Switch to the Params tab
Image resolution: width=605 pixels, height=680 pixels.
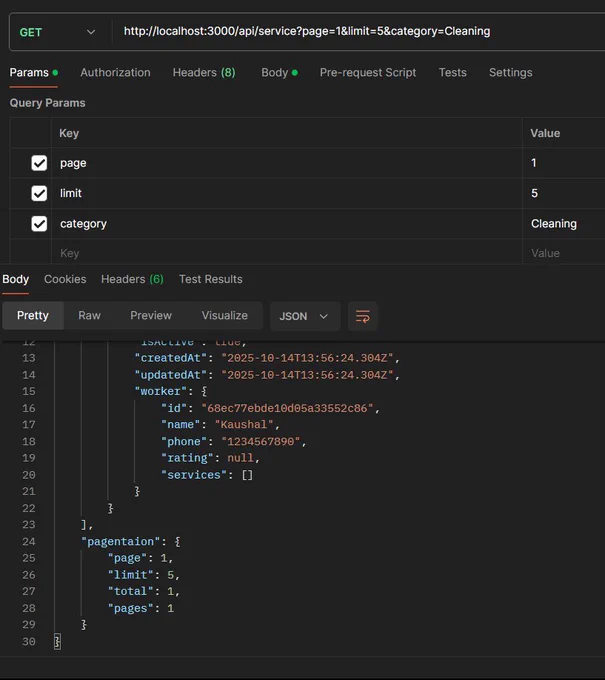(x=33, y=72)
